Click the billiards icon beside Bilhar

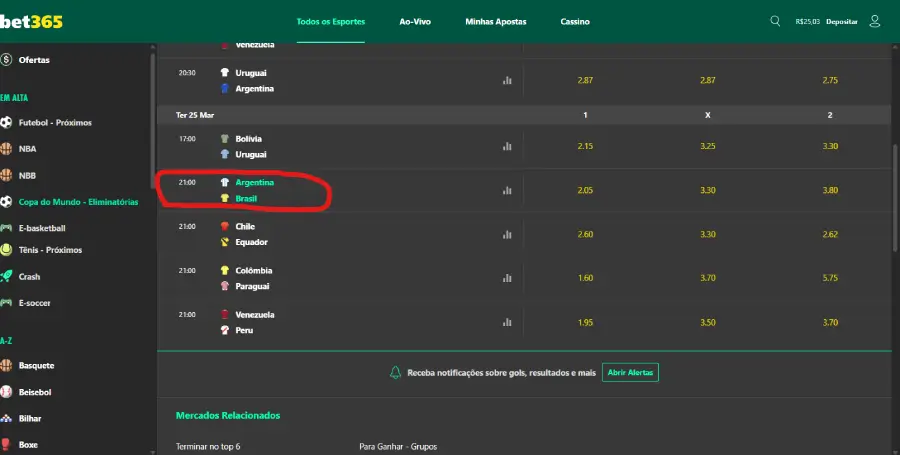[x=6, y=418]
